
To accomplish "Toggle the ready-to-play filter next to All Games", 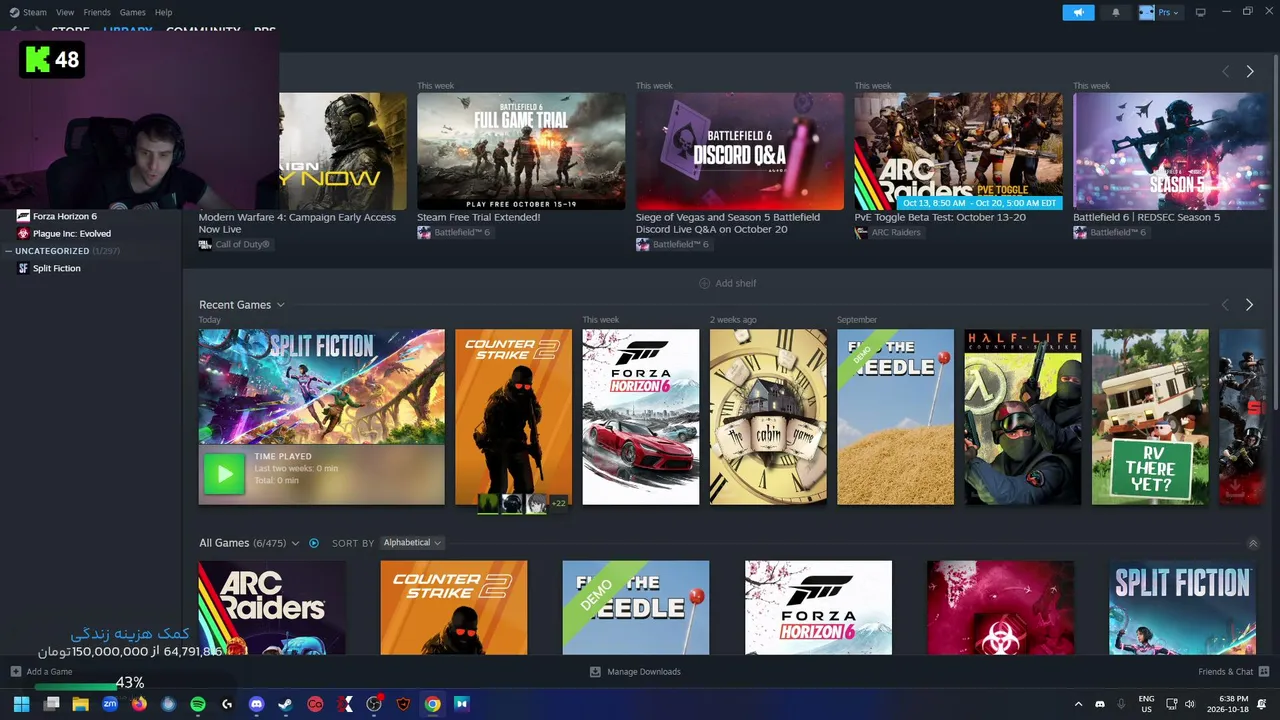I will [x=313, y=543].
